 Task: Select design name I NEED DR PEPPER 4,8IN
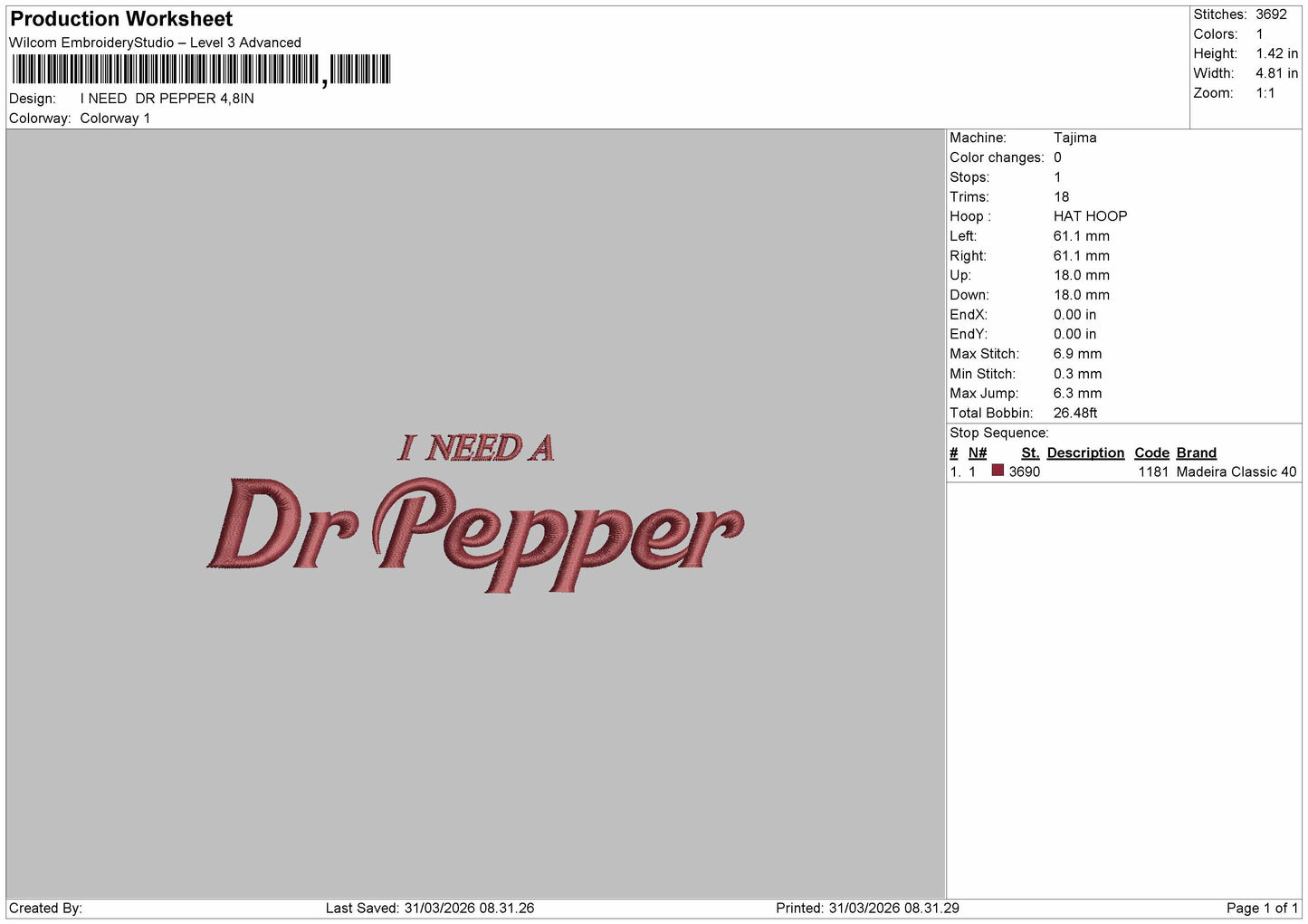pos(167,99)
